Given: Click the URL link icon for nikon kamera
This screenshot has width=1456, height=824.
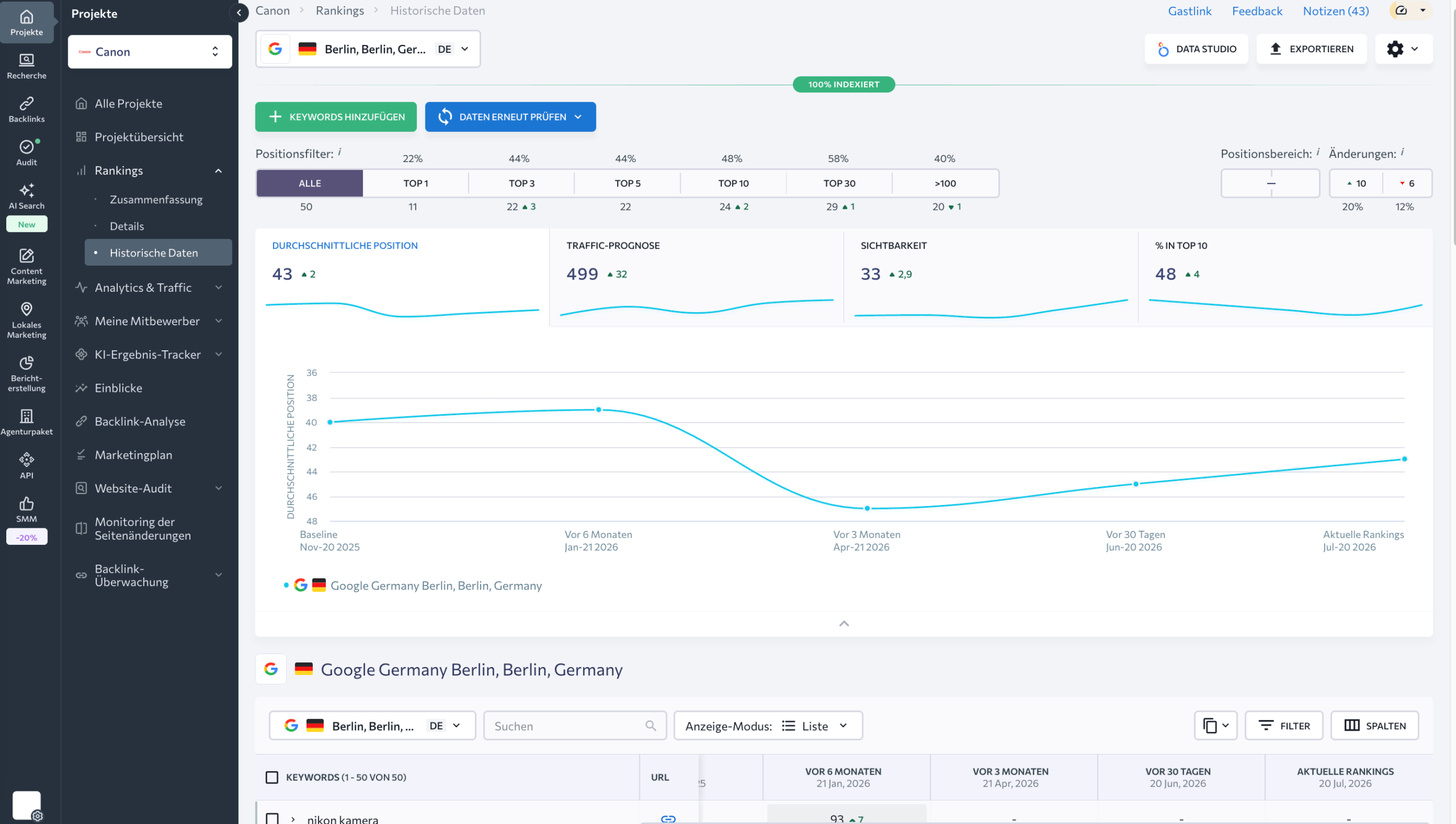Looking at the screenshot, I should [x=668, y=818].
